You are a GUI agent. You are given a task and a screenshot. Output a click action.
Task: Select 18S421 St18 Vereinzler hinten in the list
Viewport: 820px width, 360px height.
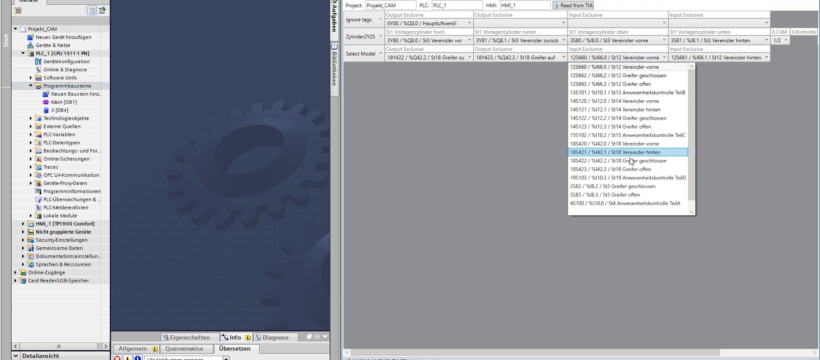coord(628,152)
